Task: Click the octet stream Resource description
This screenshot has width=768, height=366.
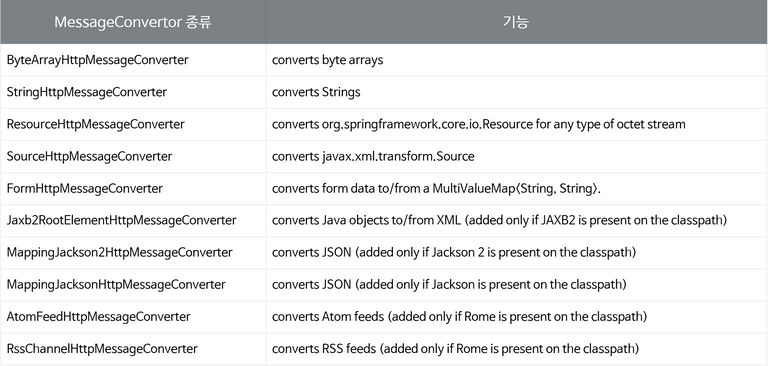Action: [479, 124]
